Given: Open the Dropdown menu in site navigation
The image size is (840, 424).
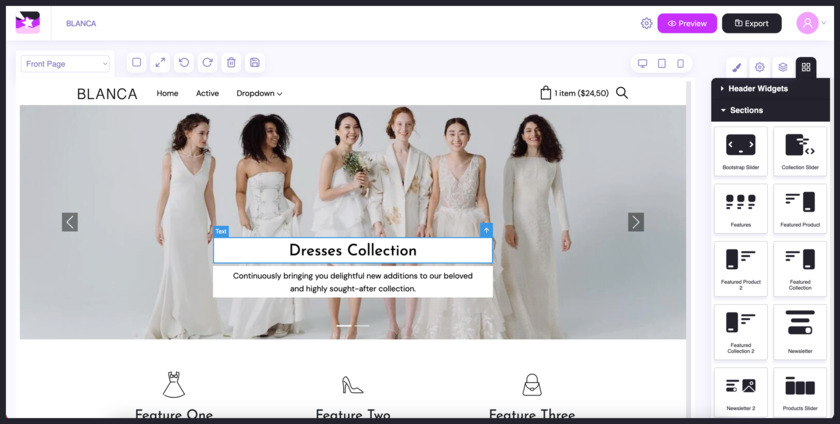Looking at the screenshot, I should (259, 93).
